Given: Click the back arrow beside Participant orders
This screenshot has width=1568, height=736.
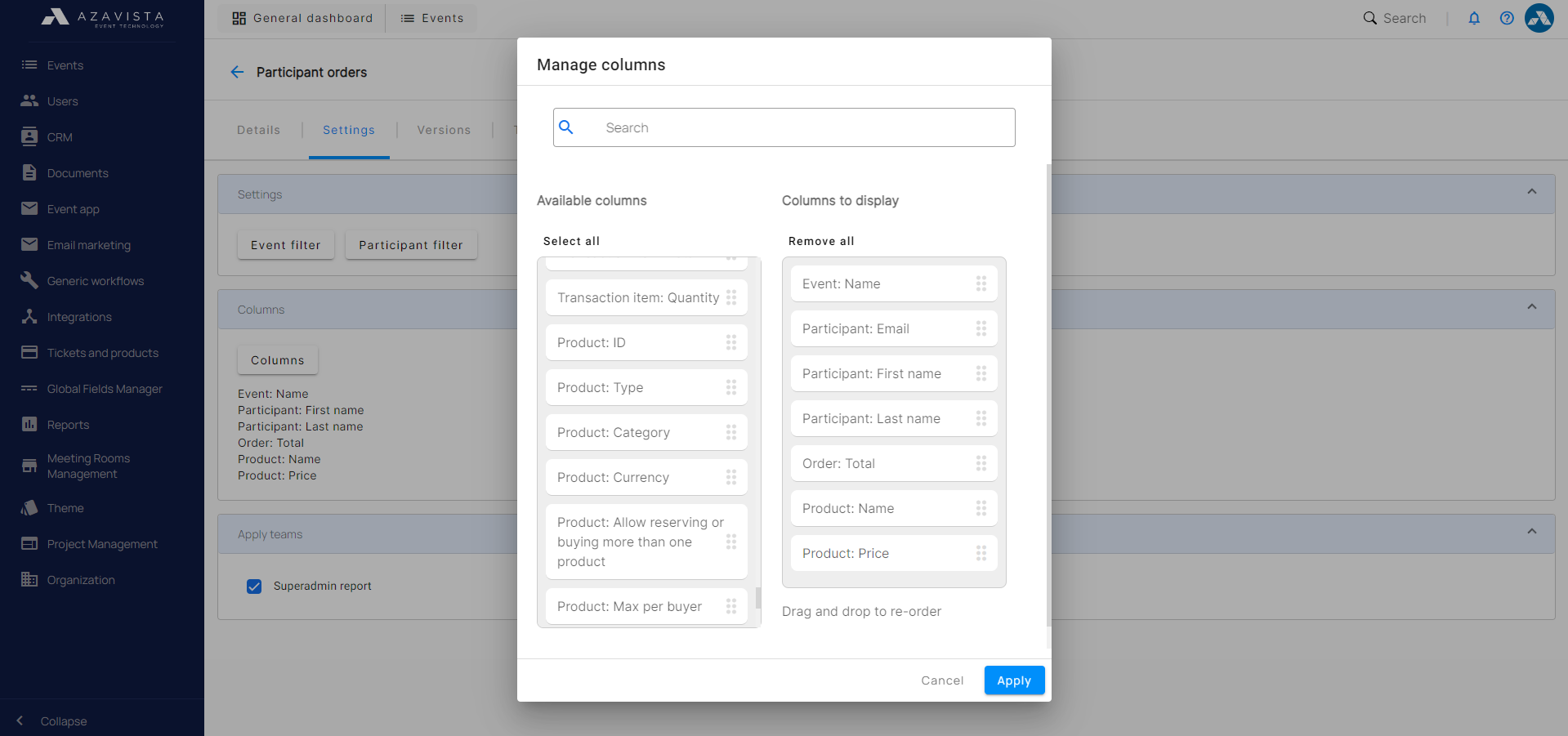Looking at the screenshot, I should tap(237, 72).
